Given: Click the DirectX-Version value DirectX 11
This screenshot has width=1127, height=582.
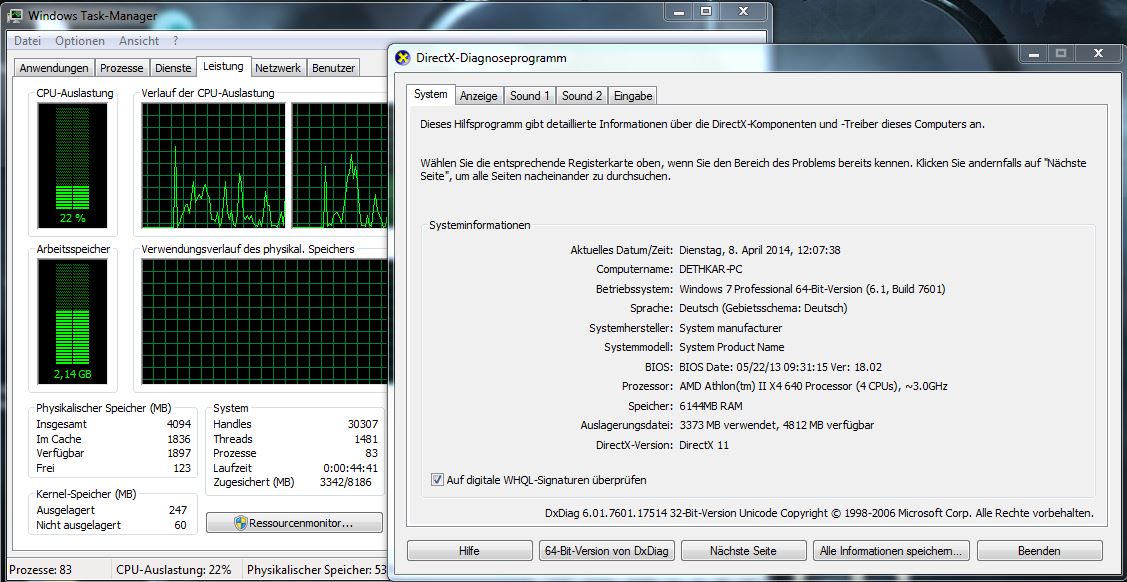Looking at the screenshot, I should (704, 445).
